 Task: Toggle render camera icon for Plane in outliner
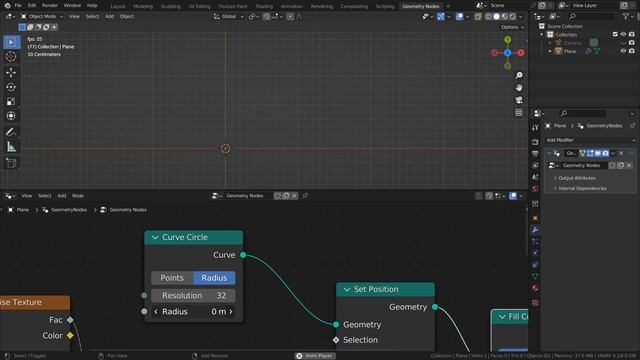coord(632,51)
